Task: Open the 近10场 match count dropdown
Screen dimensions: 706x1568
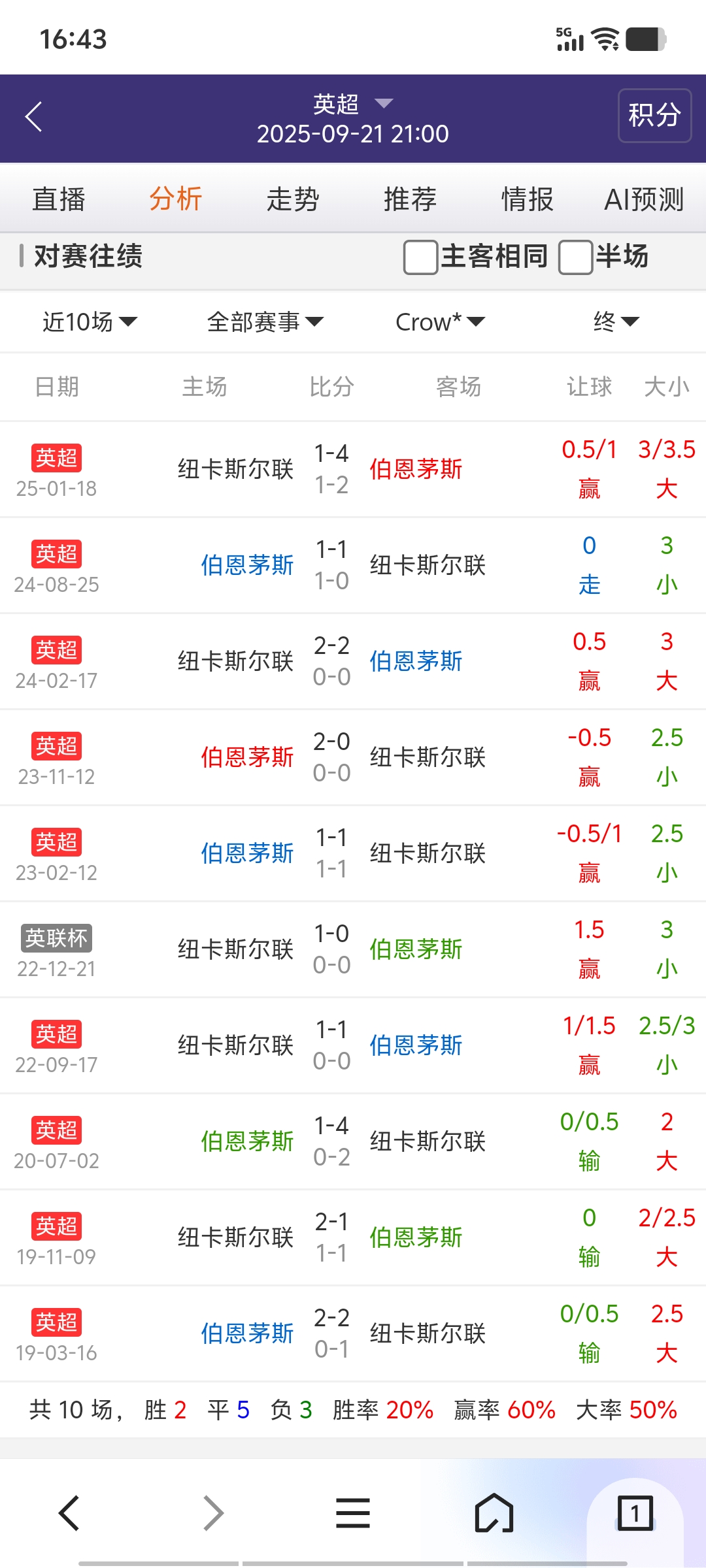Action: (x=90, y=321)
